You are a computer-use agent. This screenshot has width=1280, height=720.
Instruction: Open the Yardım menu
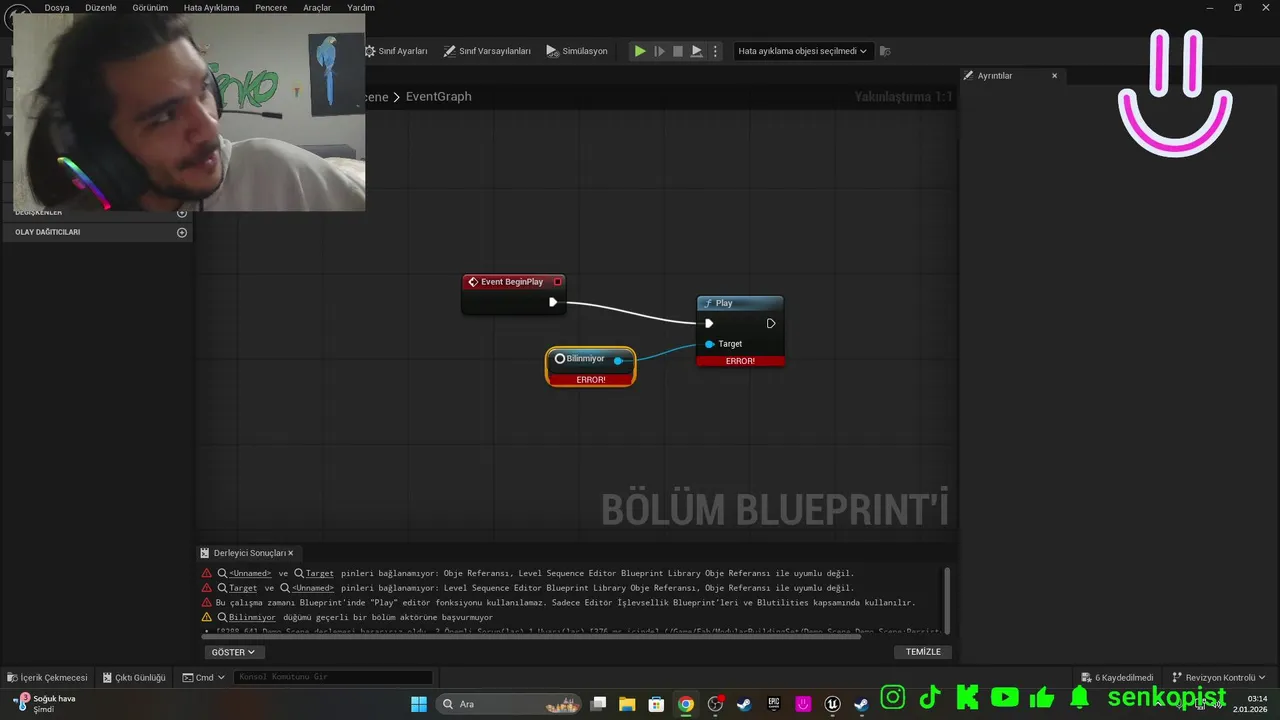point(361,7)
